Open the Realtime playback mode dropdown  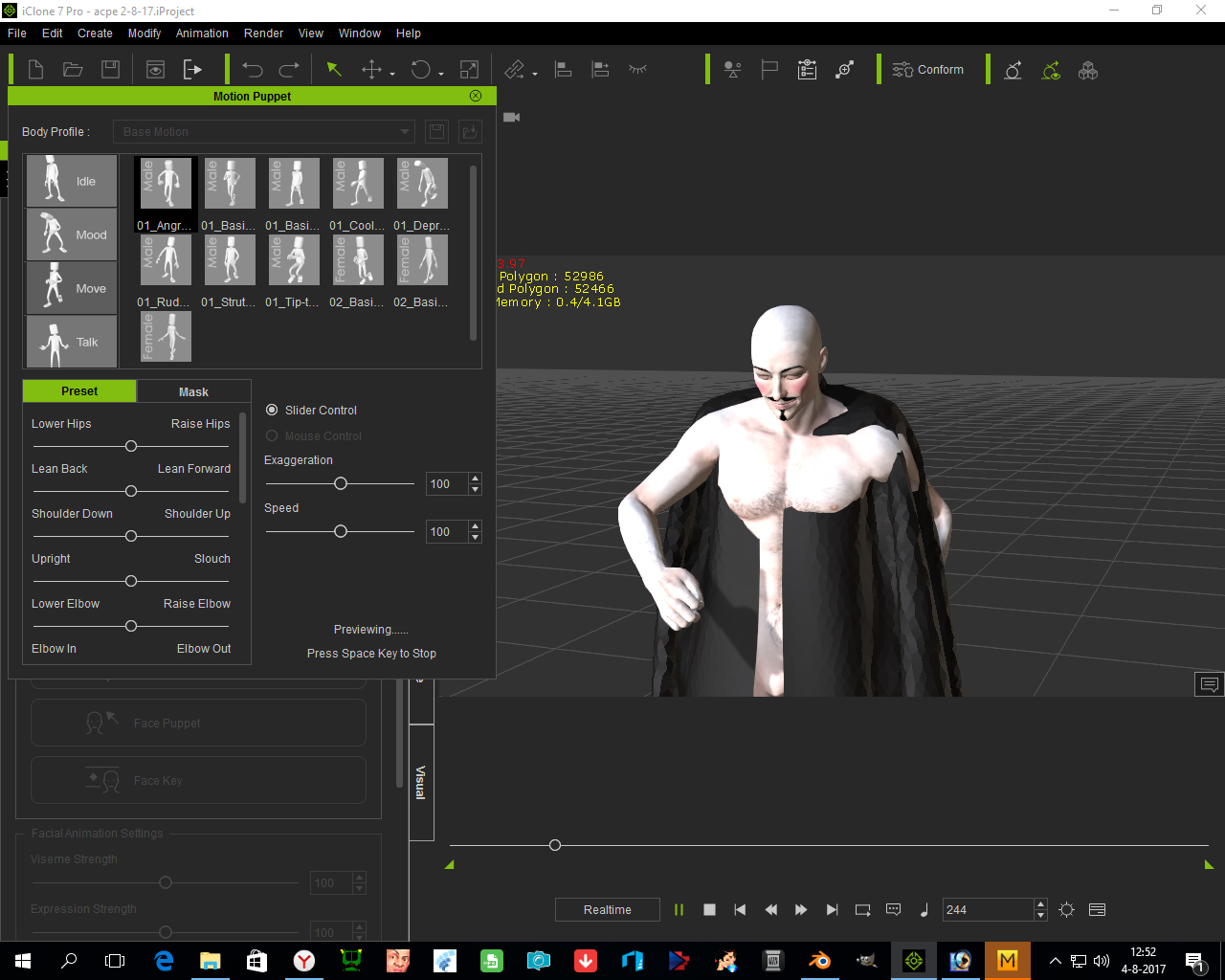(608, 909)
